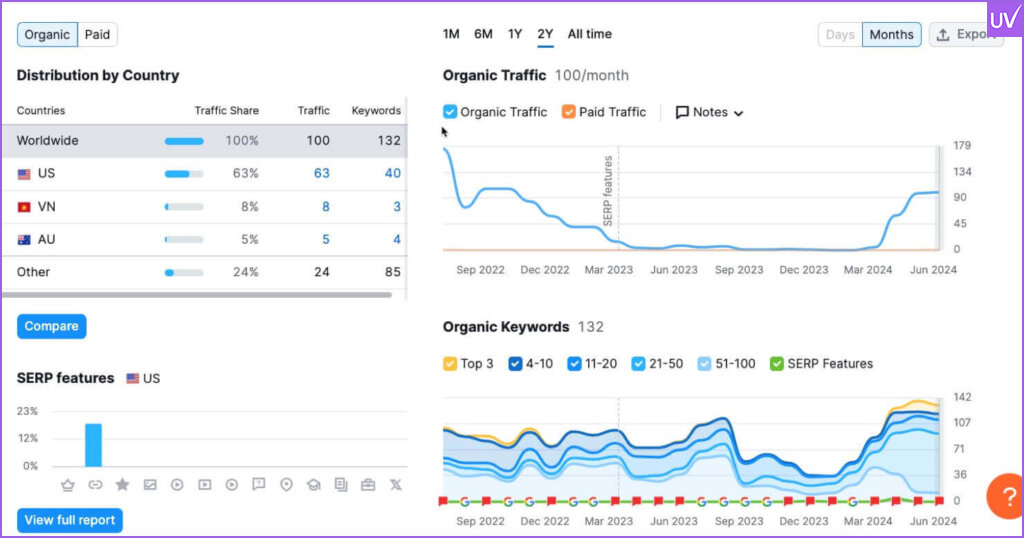
Task: Uncheck the Top 3 keywords checkbox
Action: 450,364
